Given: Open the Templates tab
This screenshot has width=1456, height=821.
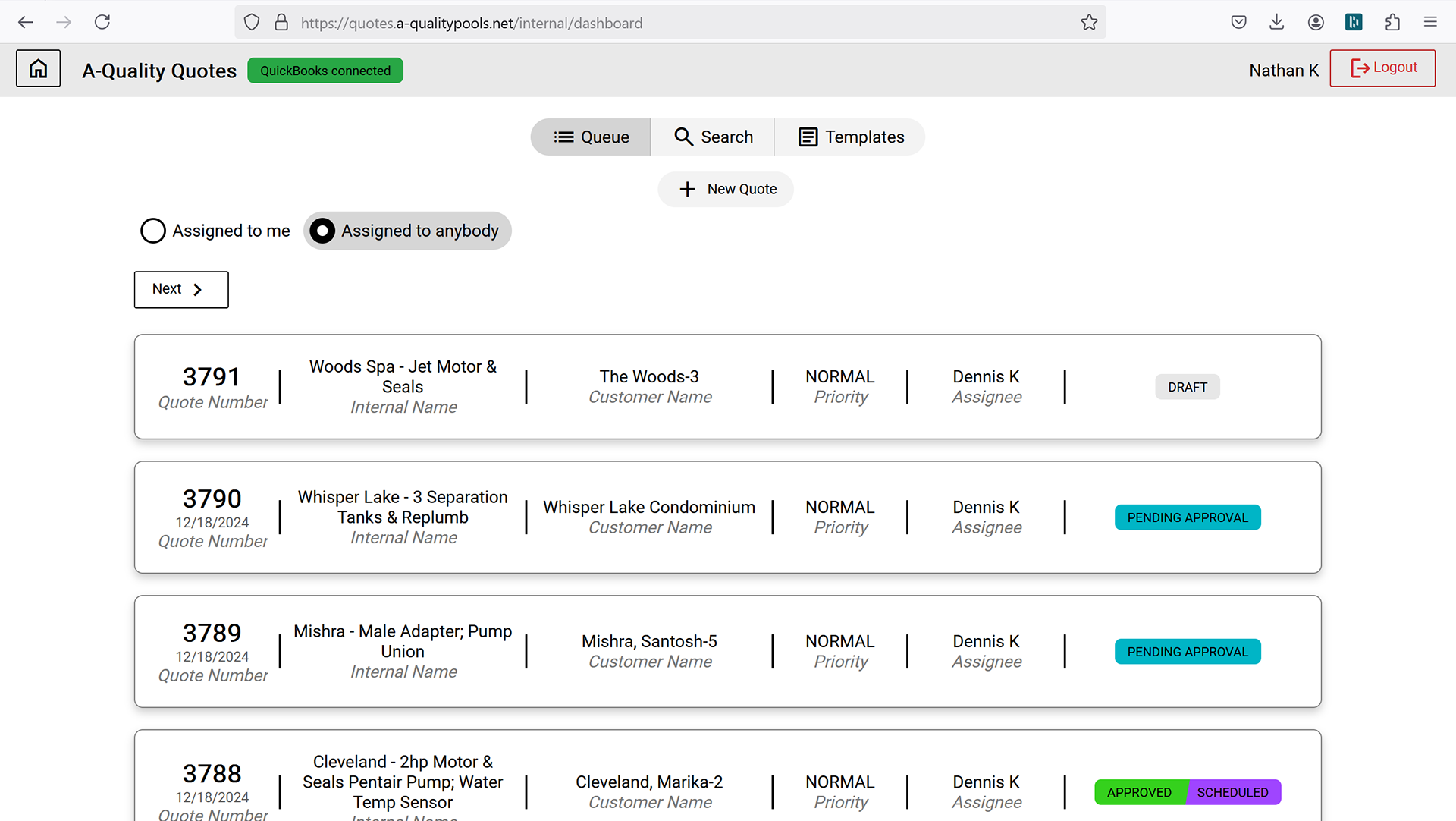Looking at the screenshot, I should click(850, 137).
